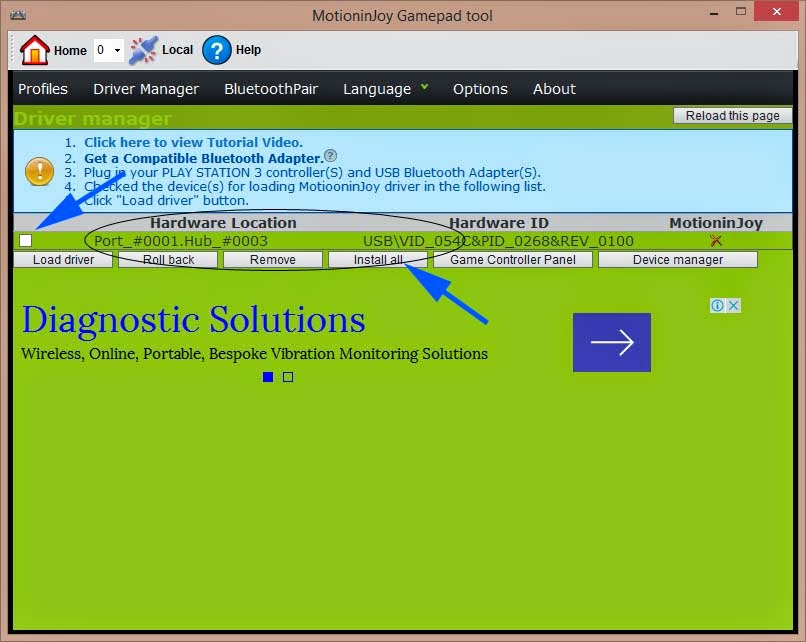Click the app gamepad icon in title bar
Screen dimensions: 806x642
click(18, 15)
